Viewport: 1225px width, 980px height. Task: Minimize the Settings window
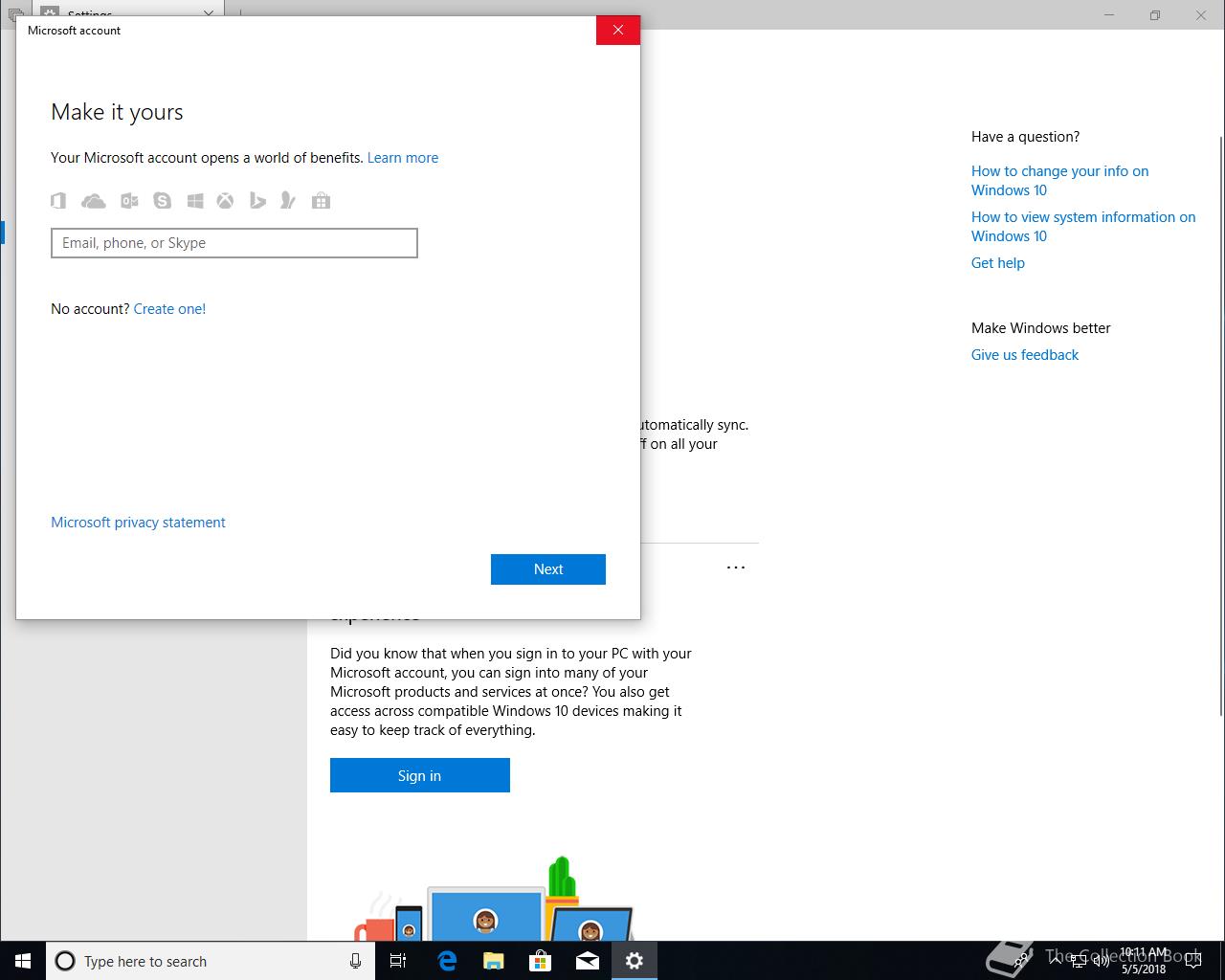coord(1109,15)
